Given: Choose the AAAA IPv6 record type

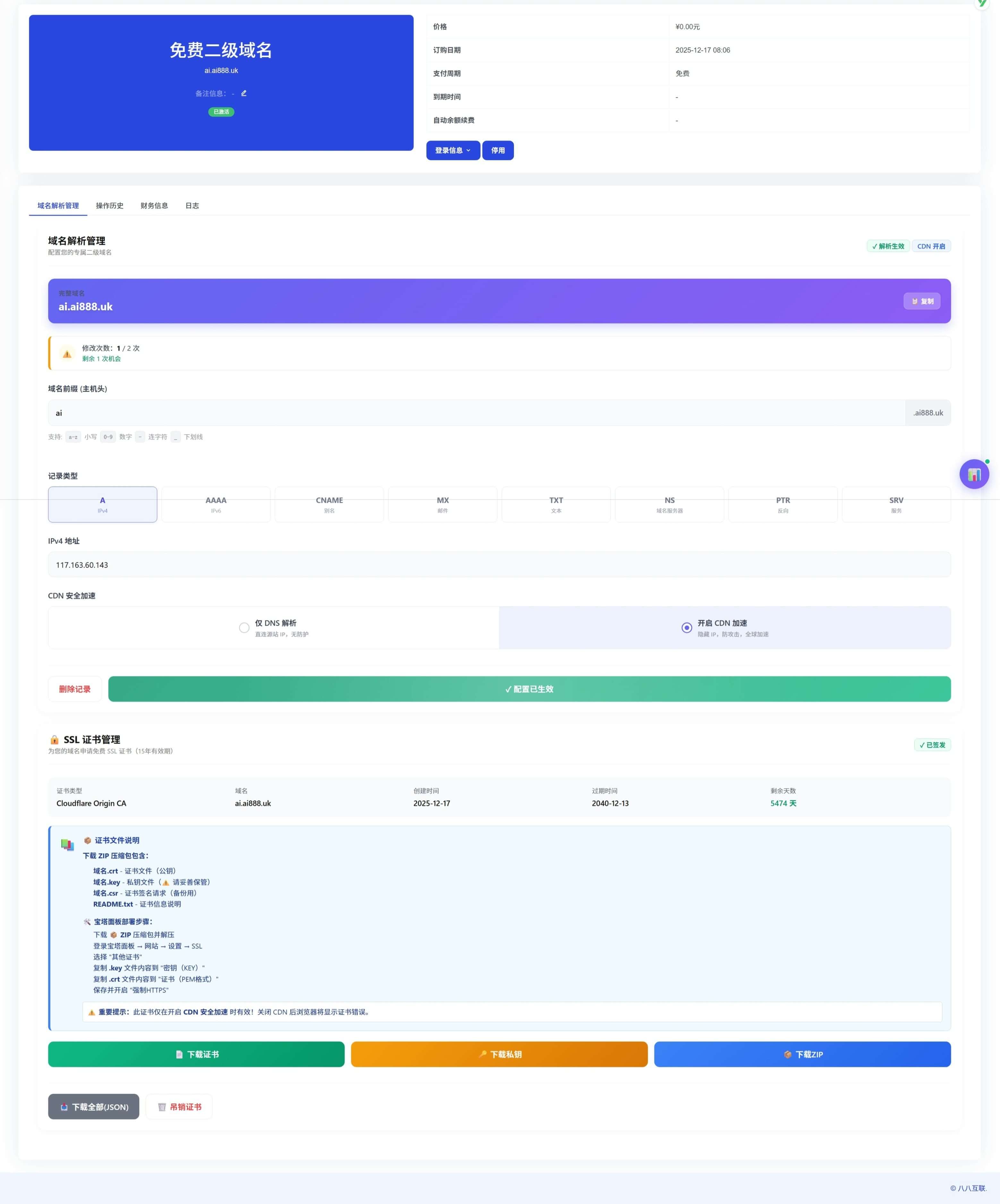Looking at the screenshot, I should [216, 504].
